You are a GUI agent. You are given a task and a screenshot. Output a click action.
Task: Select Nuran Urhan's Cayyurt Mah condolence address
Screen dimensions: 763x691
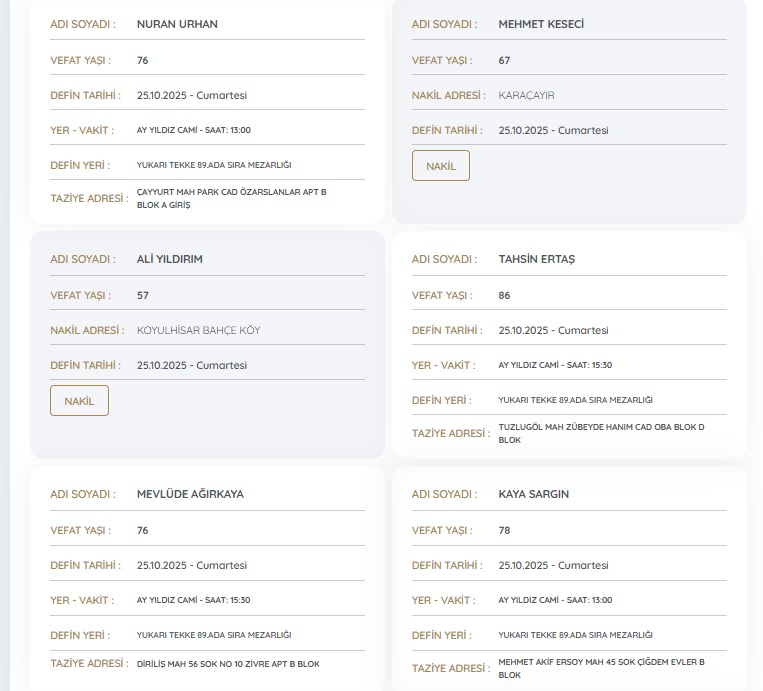pyautogui.click(x=231, y=197)
